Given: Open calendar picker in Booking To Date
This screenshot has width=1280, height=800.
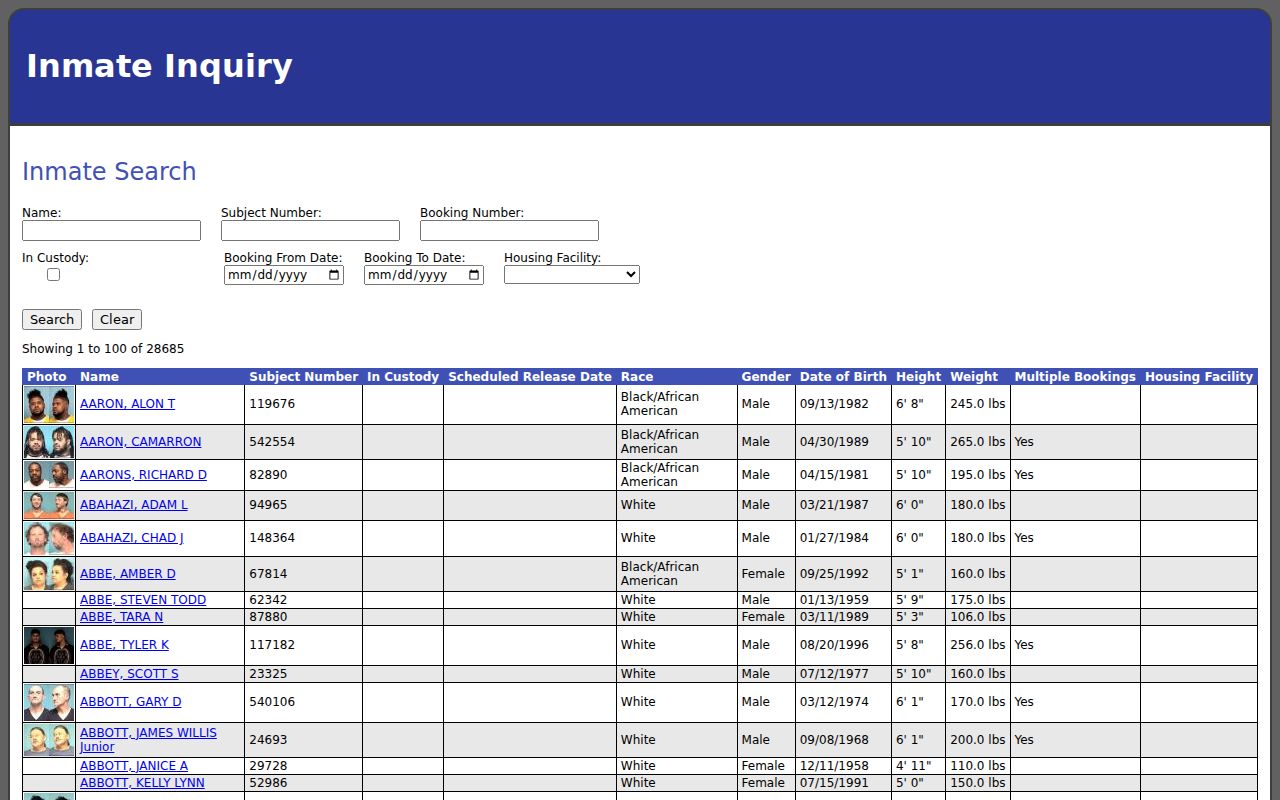Looking at the screenshot, I should pos(474,275).
